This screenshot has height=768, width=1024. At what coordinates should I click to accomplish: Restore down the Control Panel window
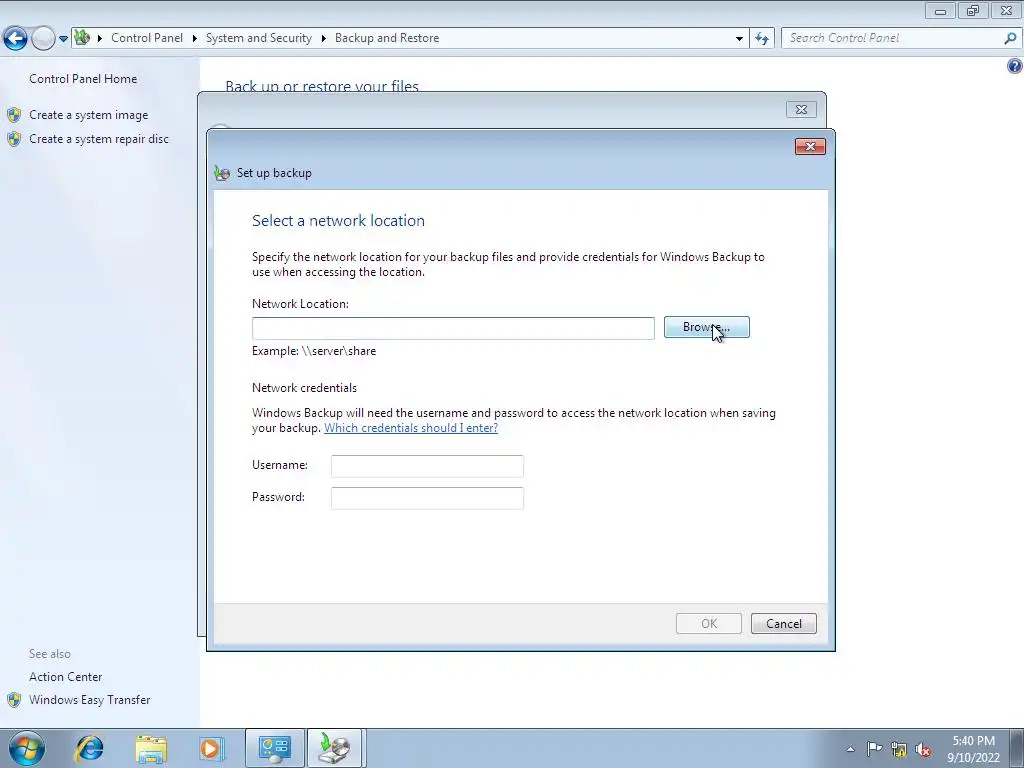pos(973,11)
